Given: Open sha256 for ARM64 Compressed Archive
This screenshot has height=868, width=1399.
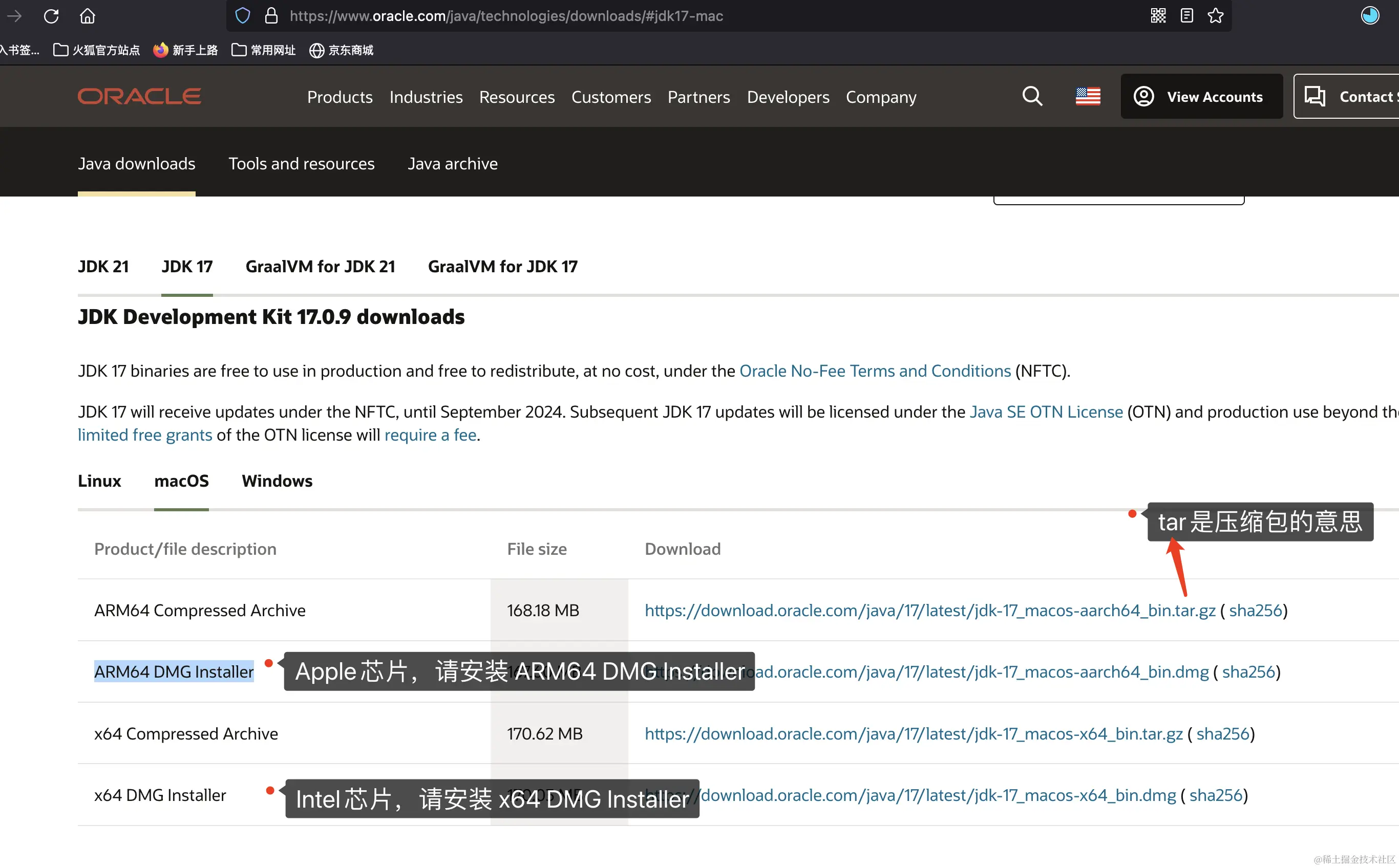Looking at the screenshot, I should pyautogui.click(x=1256, y=611).
